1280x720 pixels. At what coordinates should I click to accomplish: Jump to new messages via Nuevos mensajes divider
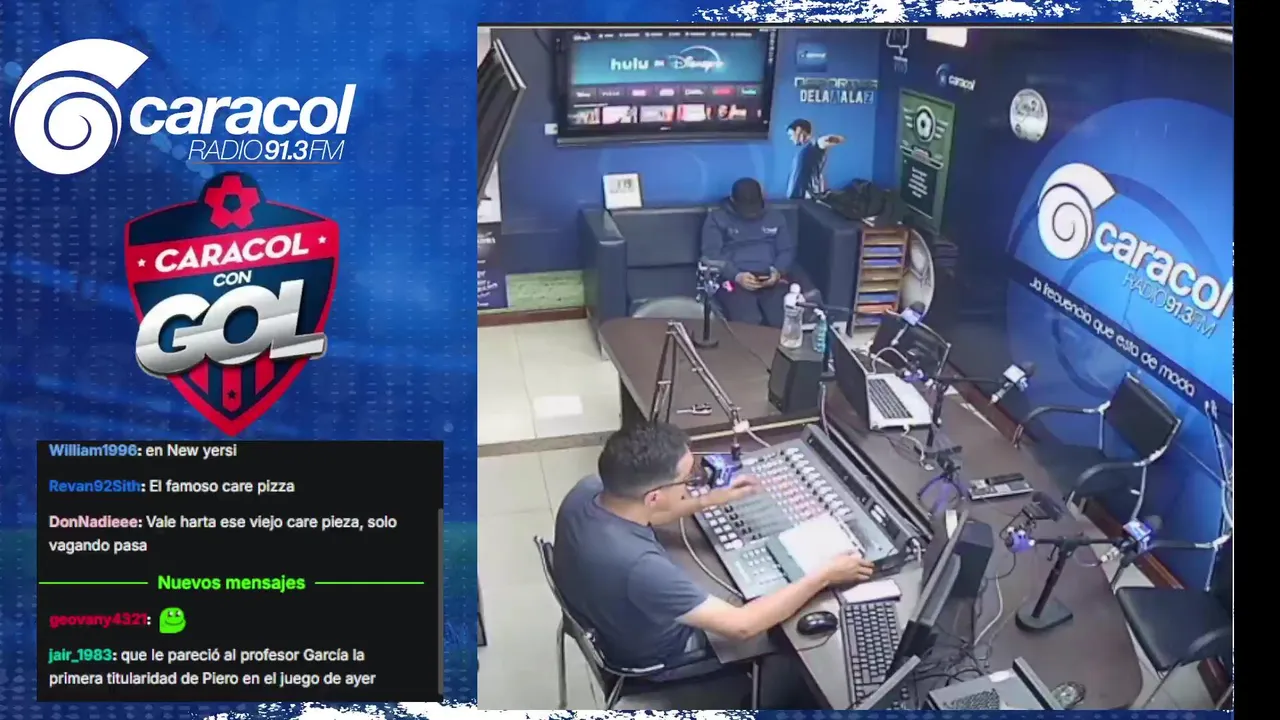point(231,583)
